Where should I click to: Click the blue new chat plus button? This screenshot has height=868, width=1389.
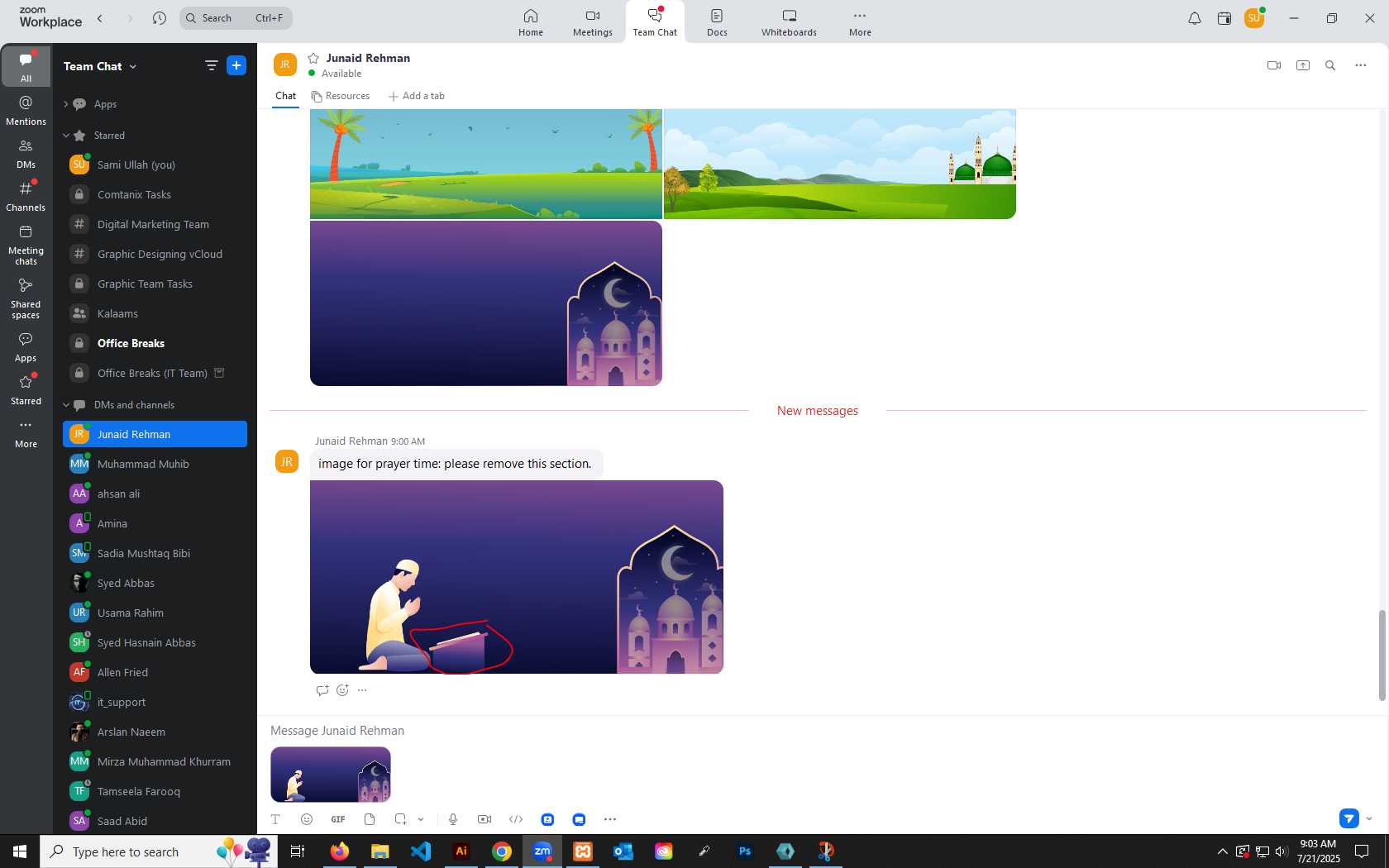point(236,65)
